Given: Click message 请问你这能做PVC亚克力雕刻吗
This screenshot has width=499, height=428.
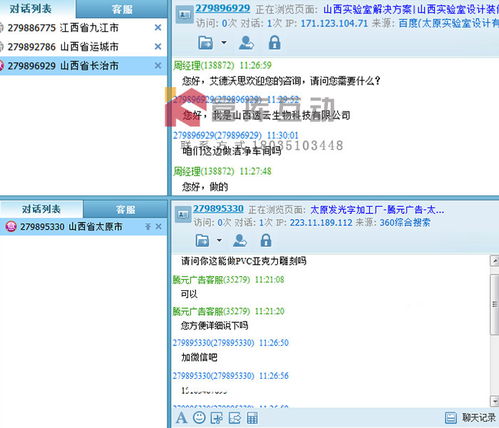Looking at the screenshot, I should coord(244,261).
